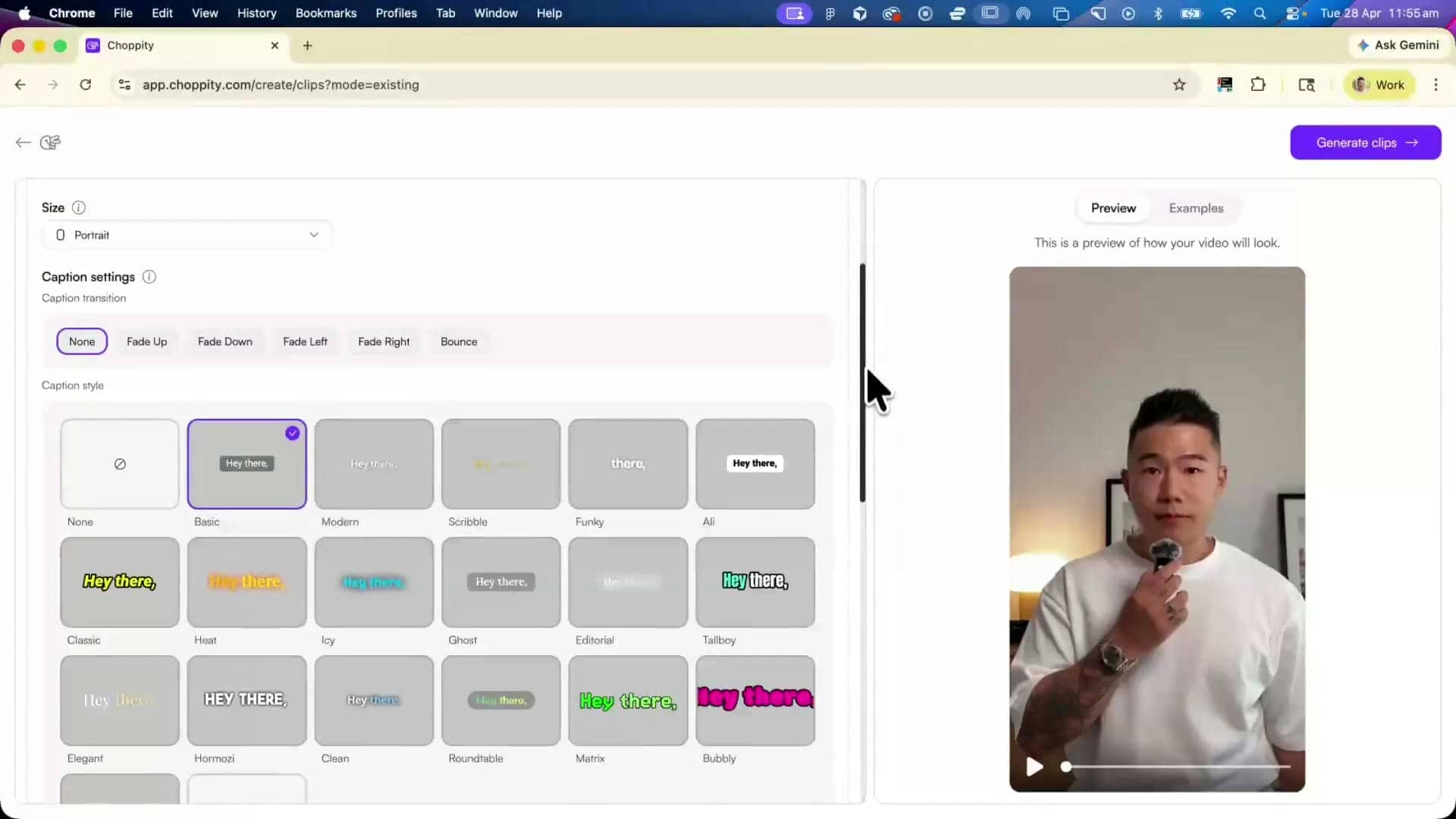Screen dimensions: 1456x819
Task: Bookmark this page with the star icon
Action: 1179,85
